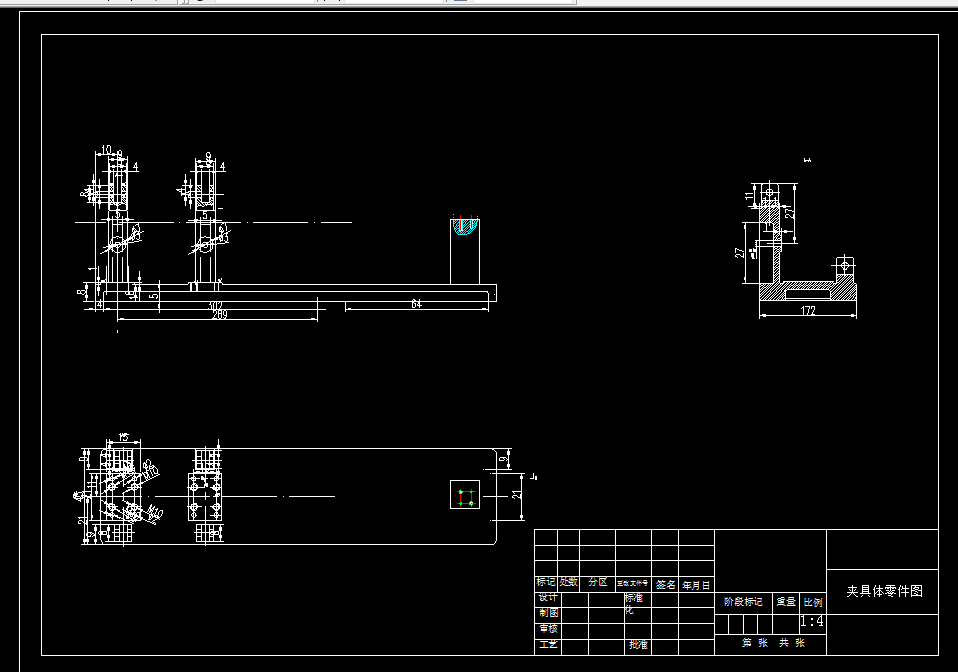Select the 15 dimension above plan view
This screenshot has width=958, height=672.
pos(123,437)
